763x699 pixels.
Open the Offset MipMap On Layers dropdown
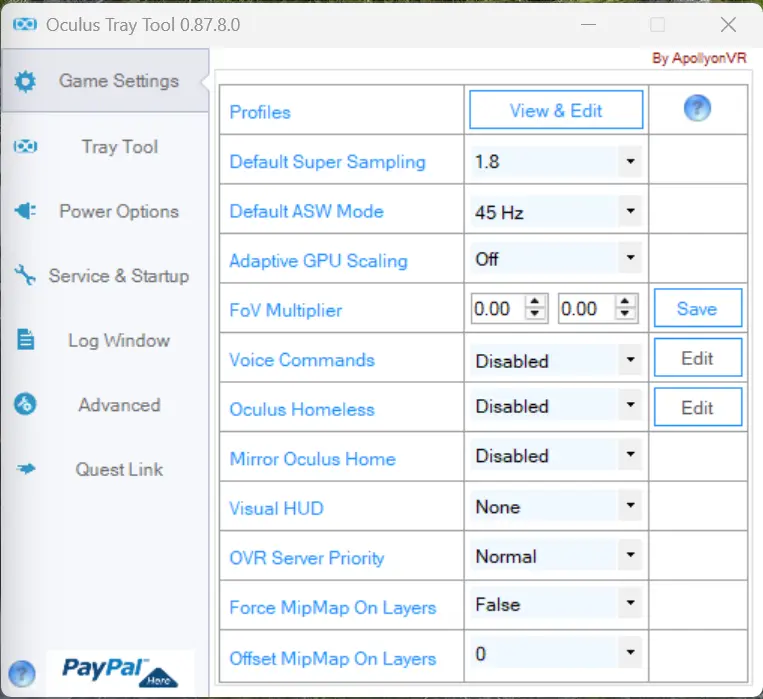click(x=630, y=652)
